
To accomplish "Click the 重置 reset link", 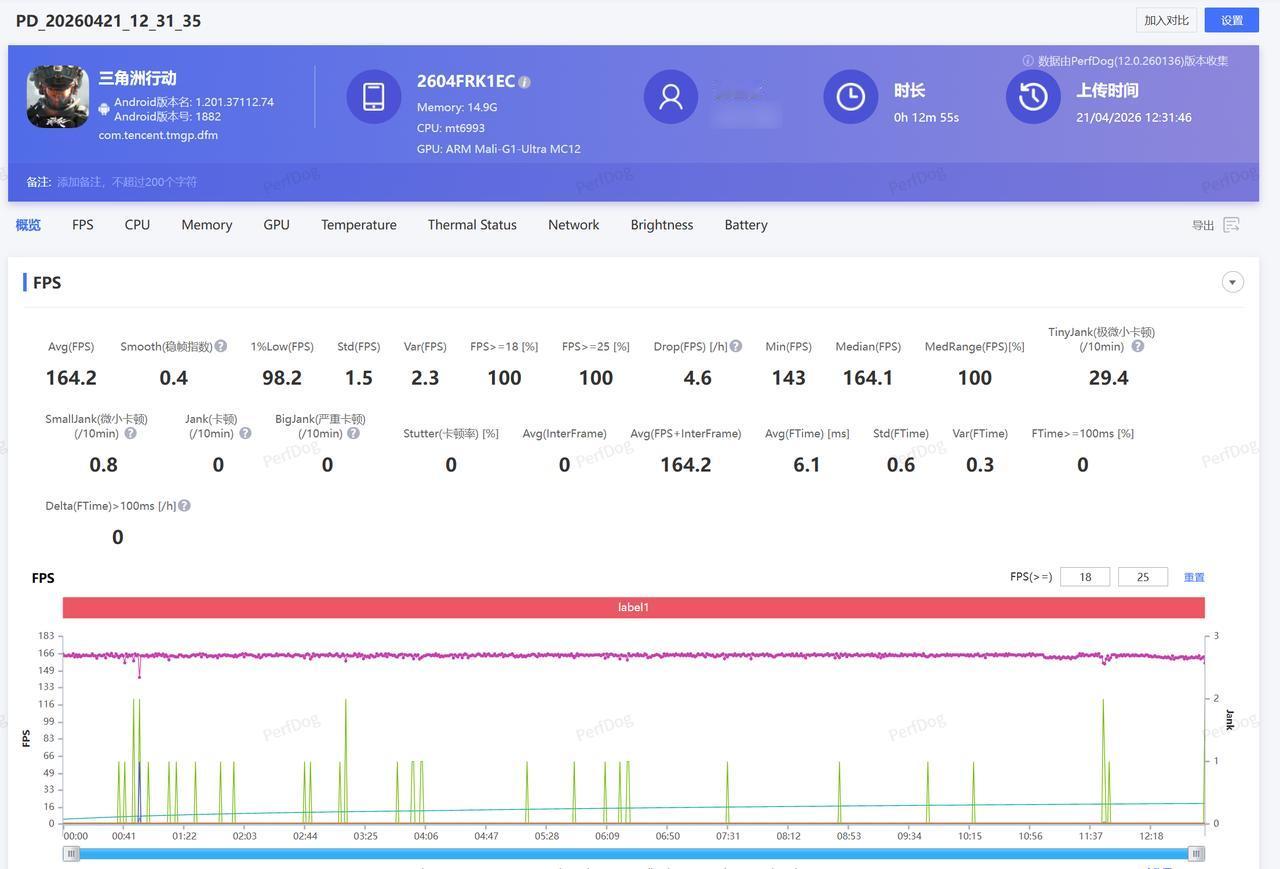I will click(x=1194, y=577).
